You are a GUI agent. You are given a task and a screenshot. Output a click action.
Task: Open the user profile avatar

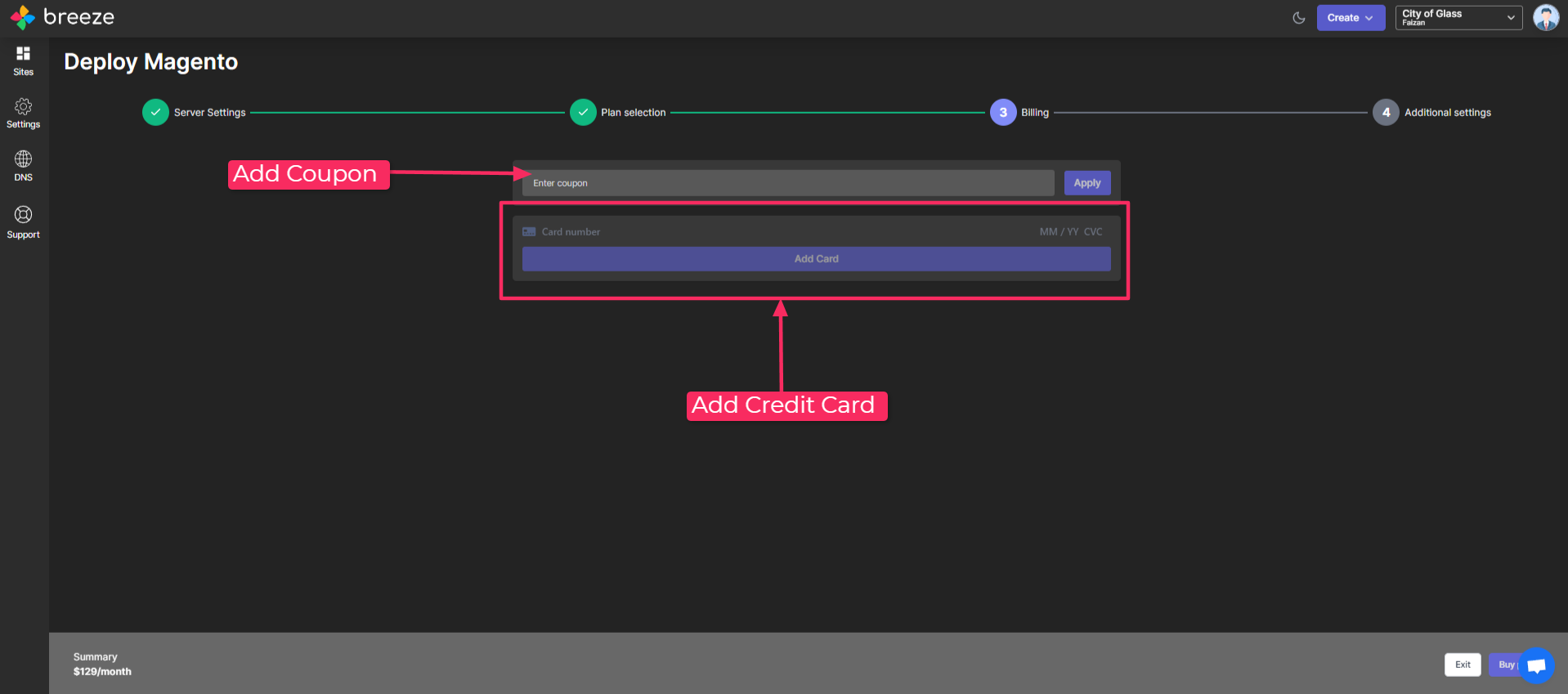tap(1546, 17)
